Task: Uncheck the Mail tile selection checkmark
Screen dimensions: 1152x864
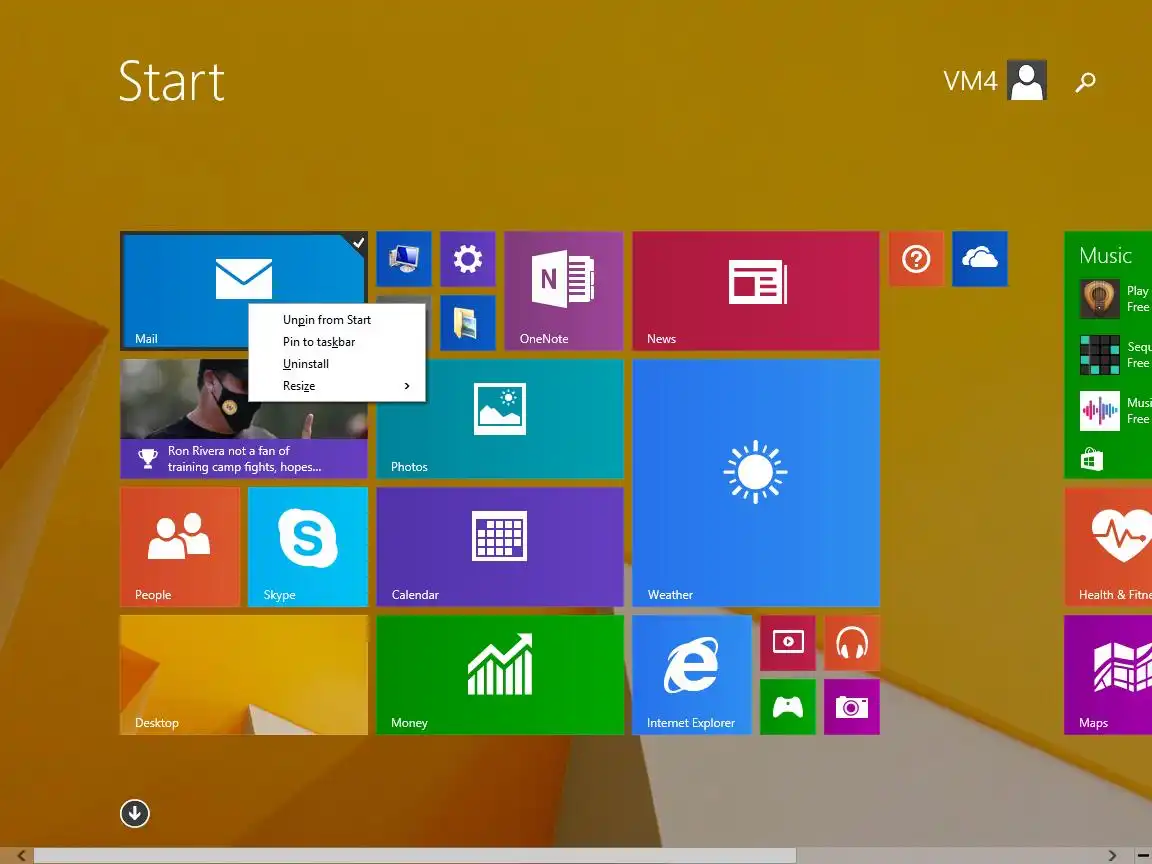Action: coord(358,242)
